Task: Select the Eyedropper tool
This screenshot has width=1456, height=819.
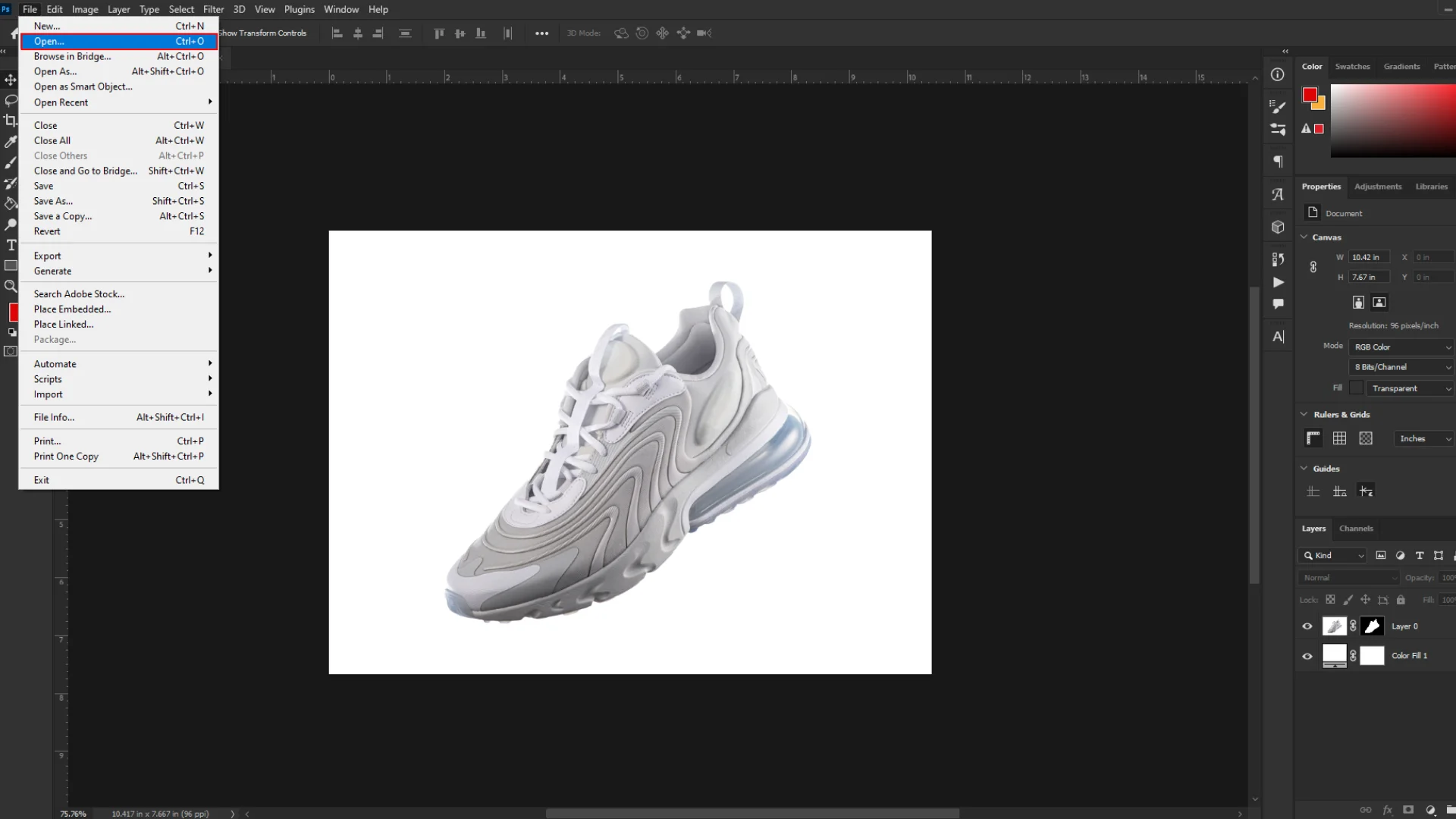Action: pos(11,142)
